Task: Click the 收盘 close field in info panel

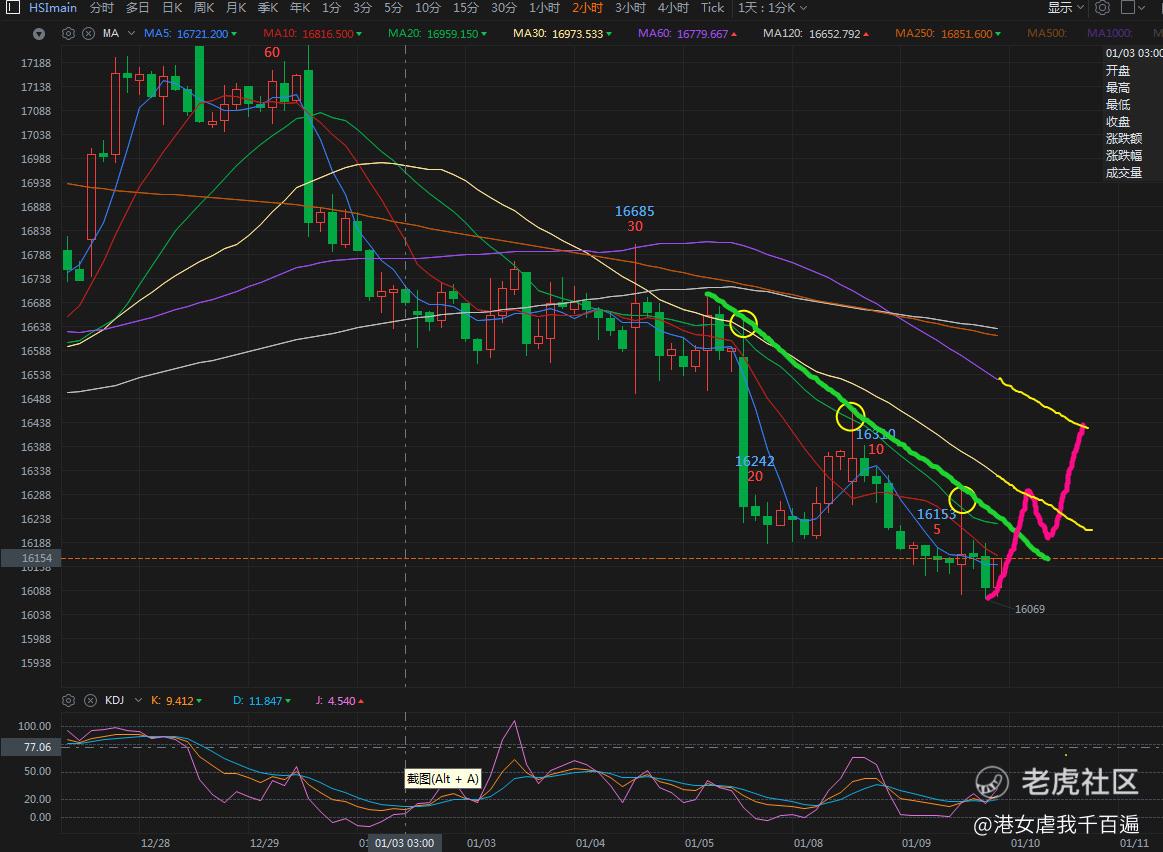Action: click(x=1118, y=122)
